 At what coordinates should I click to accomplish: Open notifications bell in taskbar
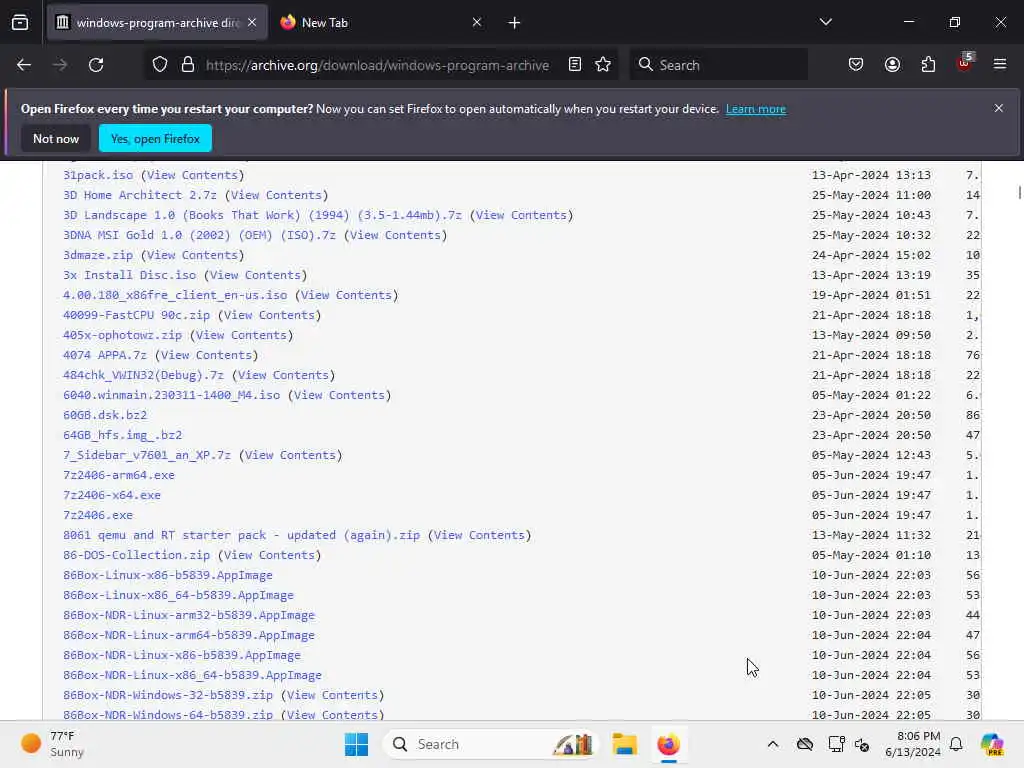[956, 744]
